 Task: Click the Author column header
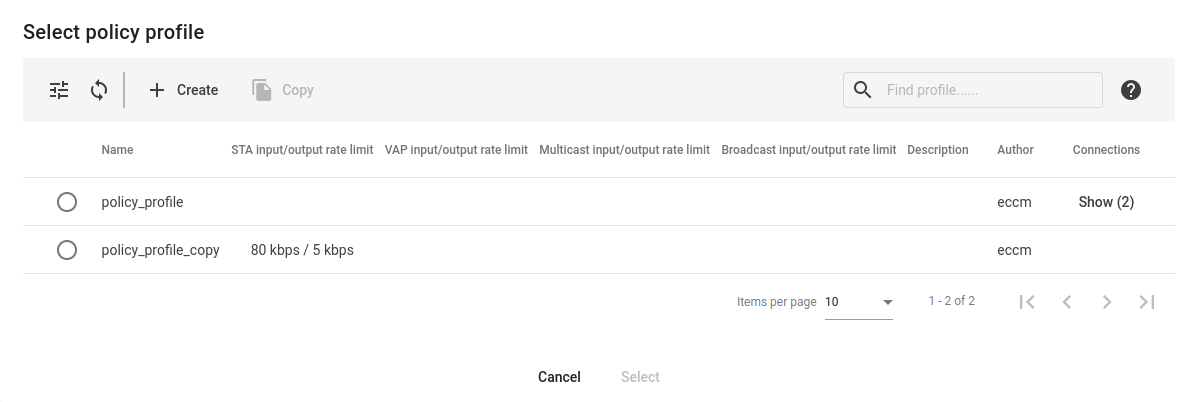pos(1015,150)
